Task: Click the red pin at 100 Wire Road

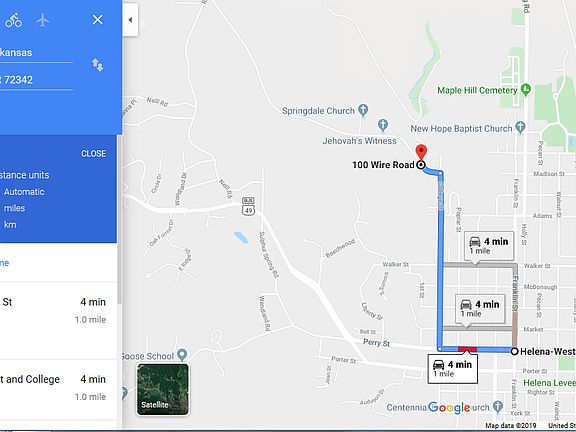Action: click(x=421, y=152)
